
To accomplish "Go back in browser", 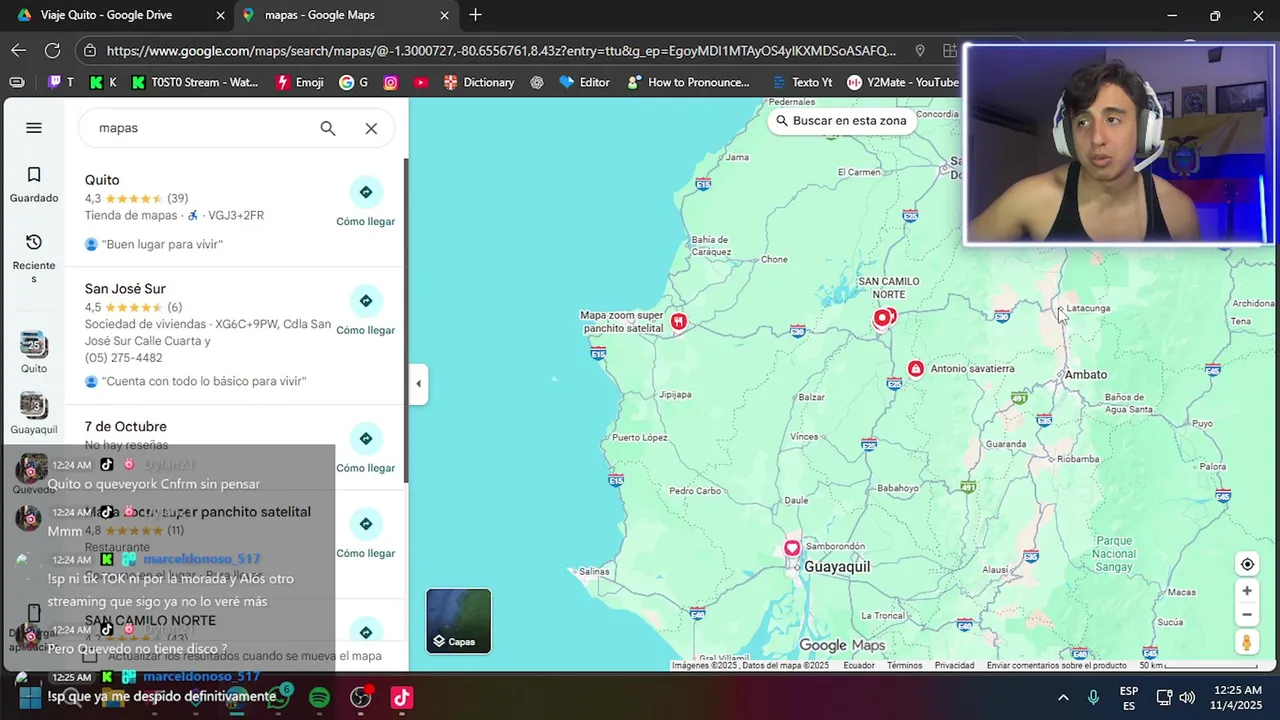I will click(x=19, y=50).
